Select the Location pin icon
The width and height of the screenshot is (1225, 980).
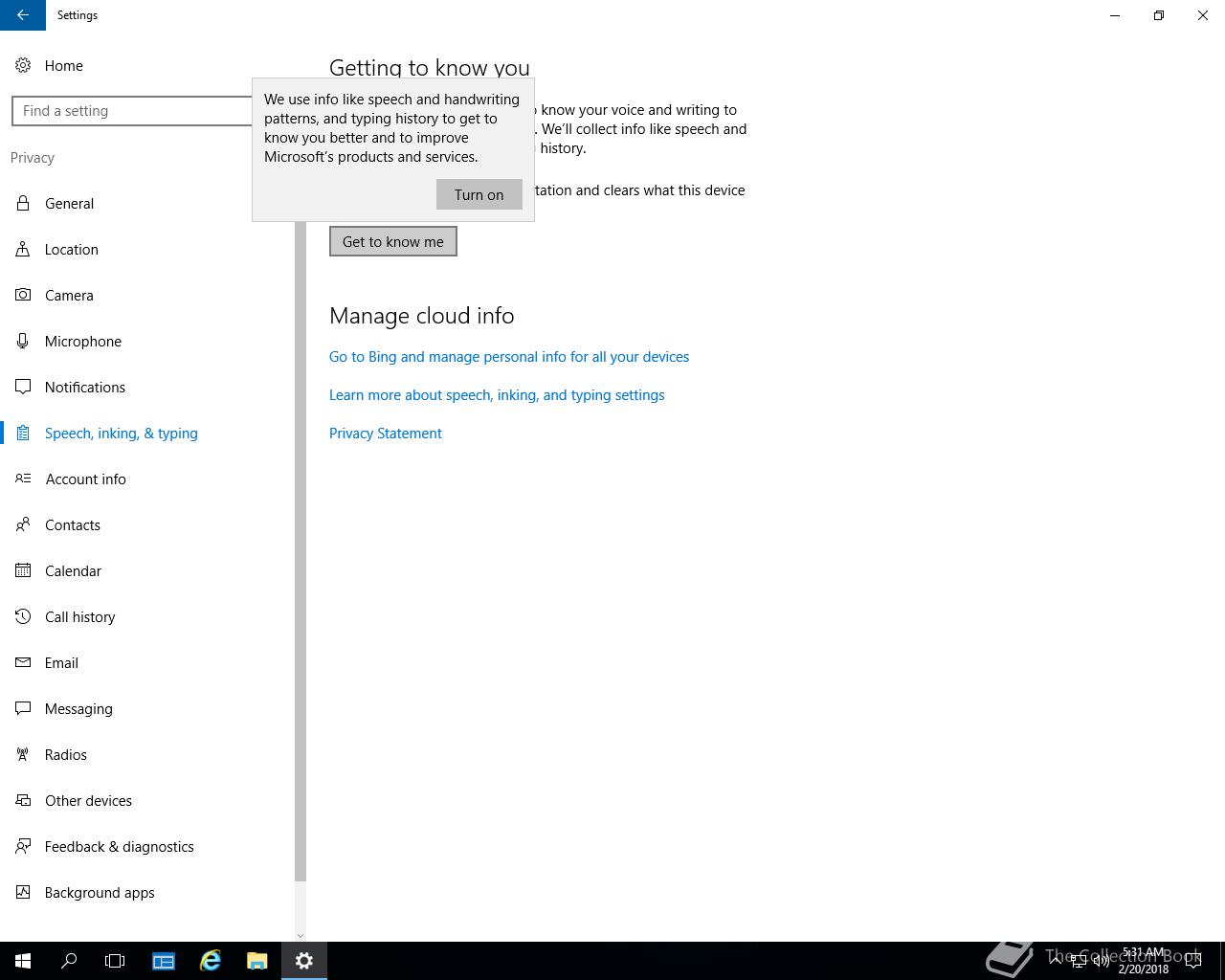tap(23, 249)
